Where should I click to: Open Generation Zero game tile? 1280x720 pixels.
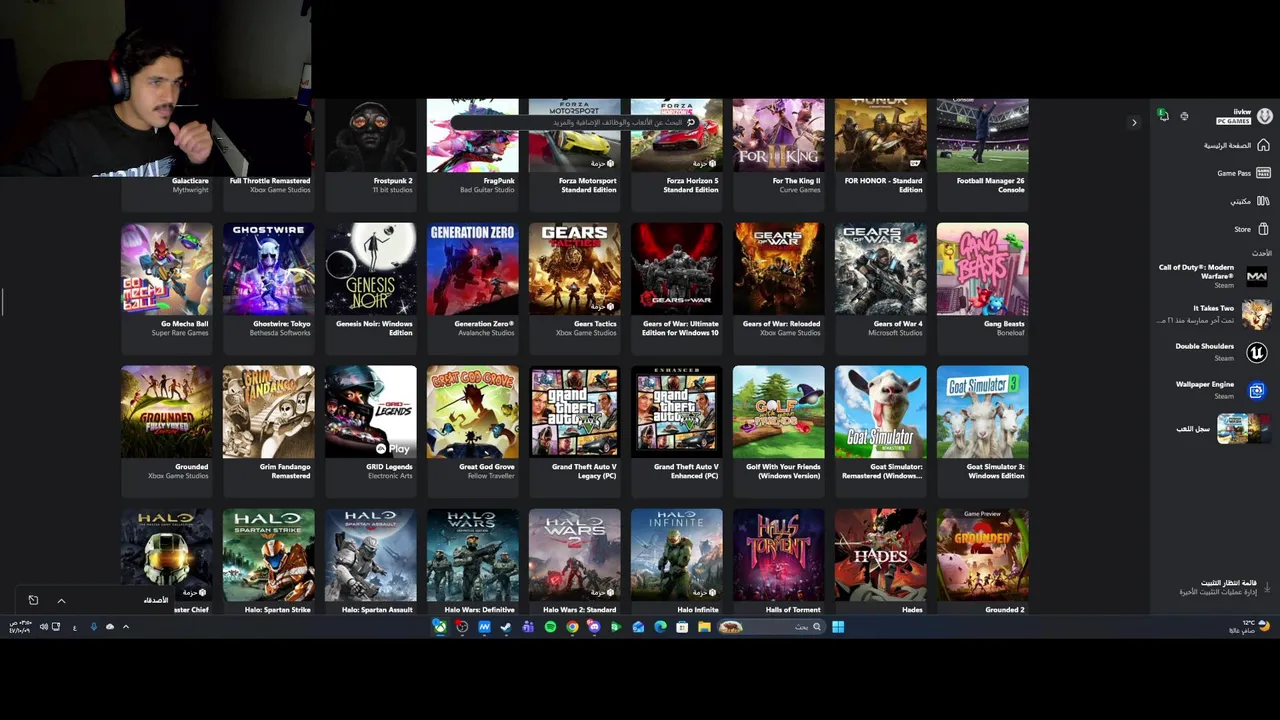pyautogui.click(x=473, y=288)
